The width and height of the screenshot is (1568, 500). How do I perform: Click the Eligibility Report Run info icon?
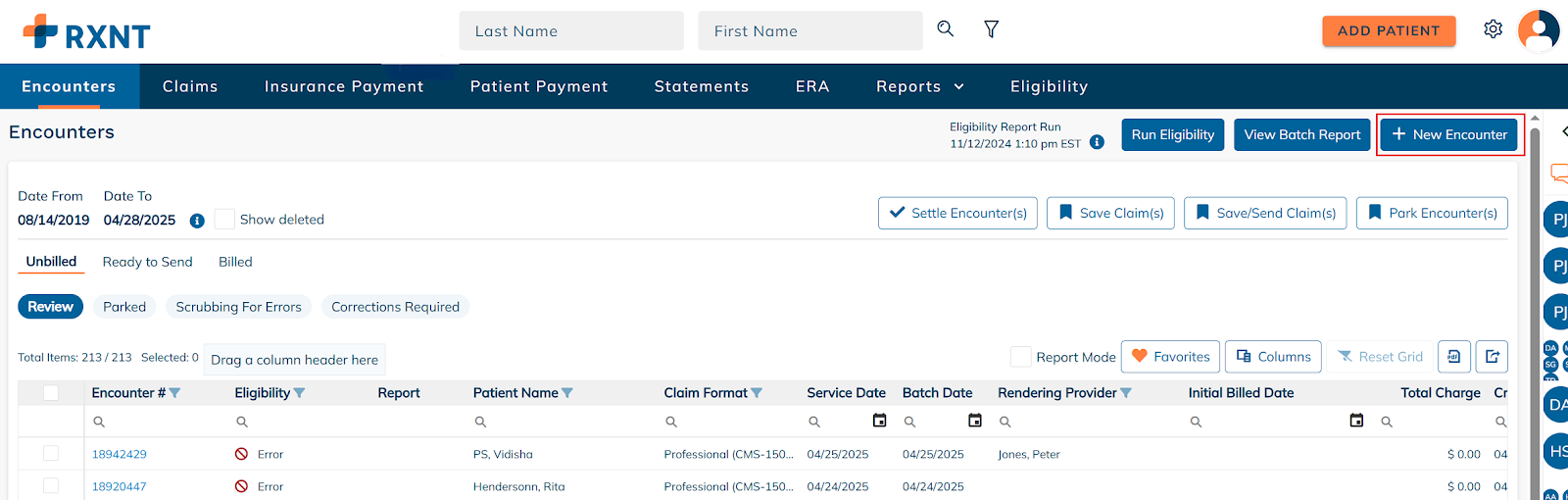(x=1097, y=142)
